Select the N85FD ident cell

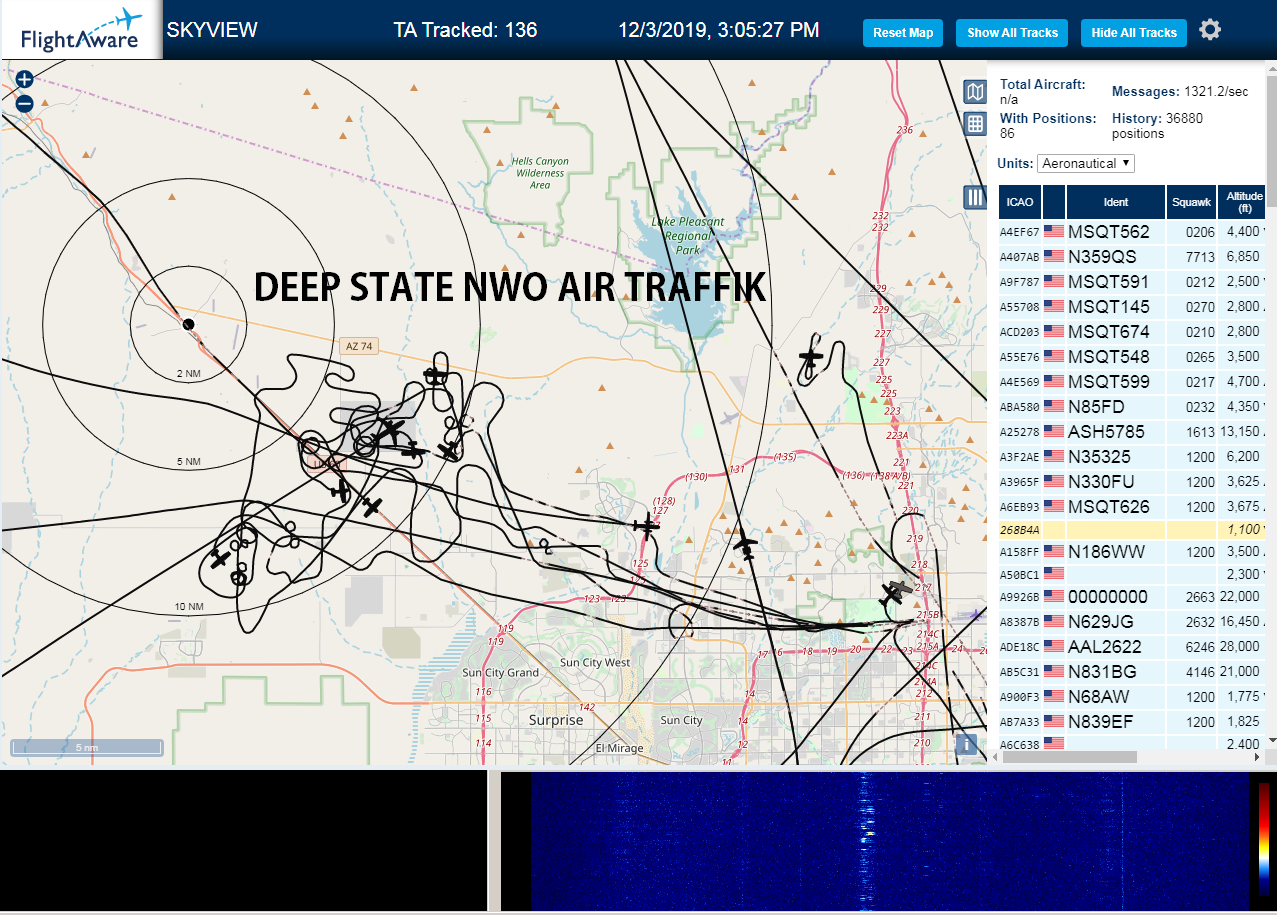click(1116, 407)
